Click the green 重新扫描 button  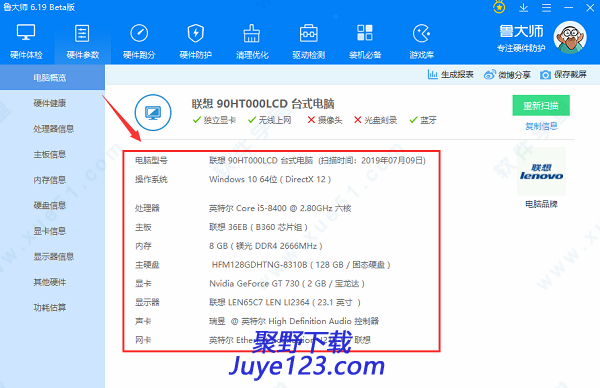click(x=541, y=105)
